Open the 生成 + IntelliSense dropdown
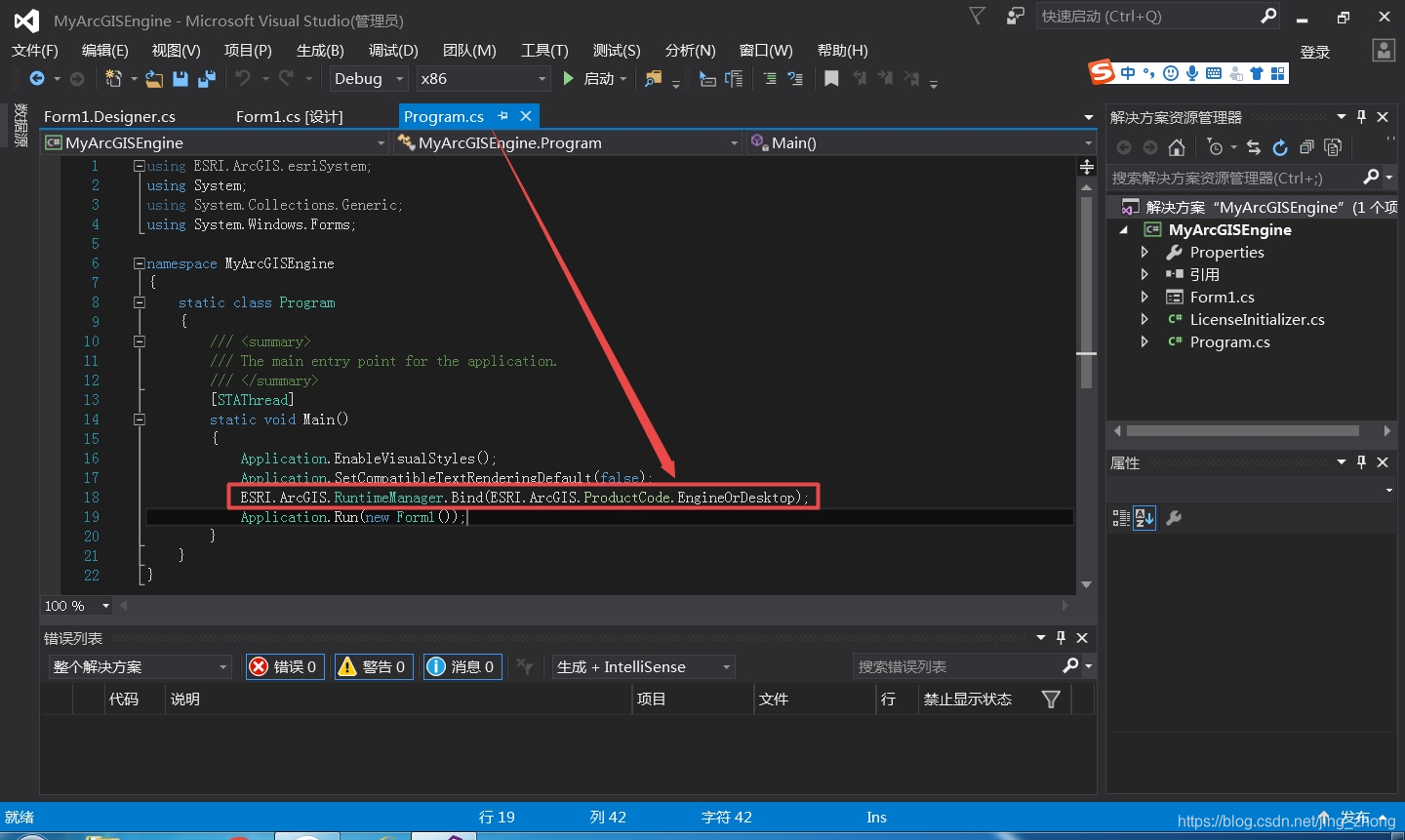This screenshot has width=1405, height=840. [644, 667]
